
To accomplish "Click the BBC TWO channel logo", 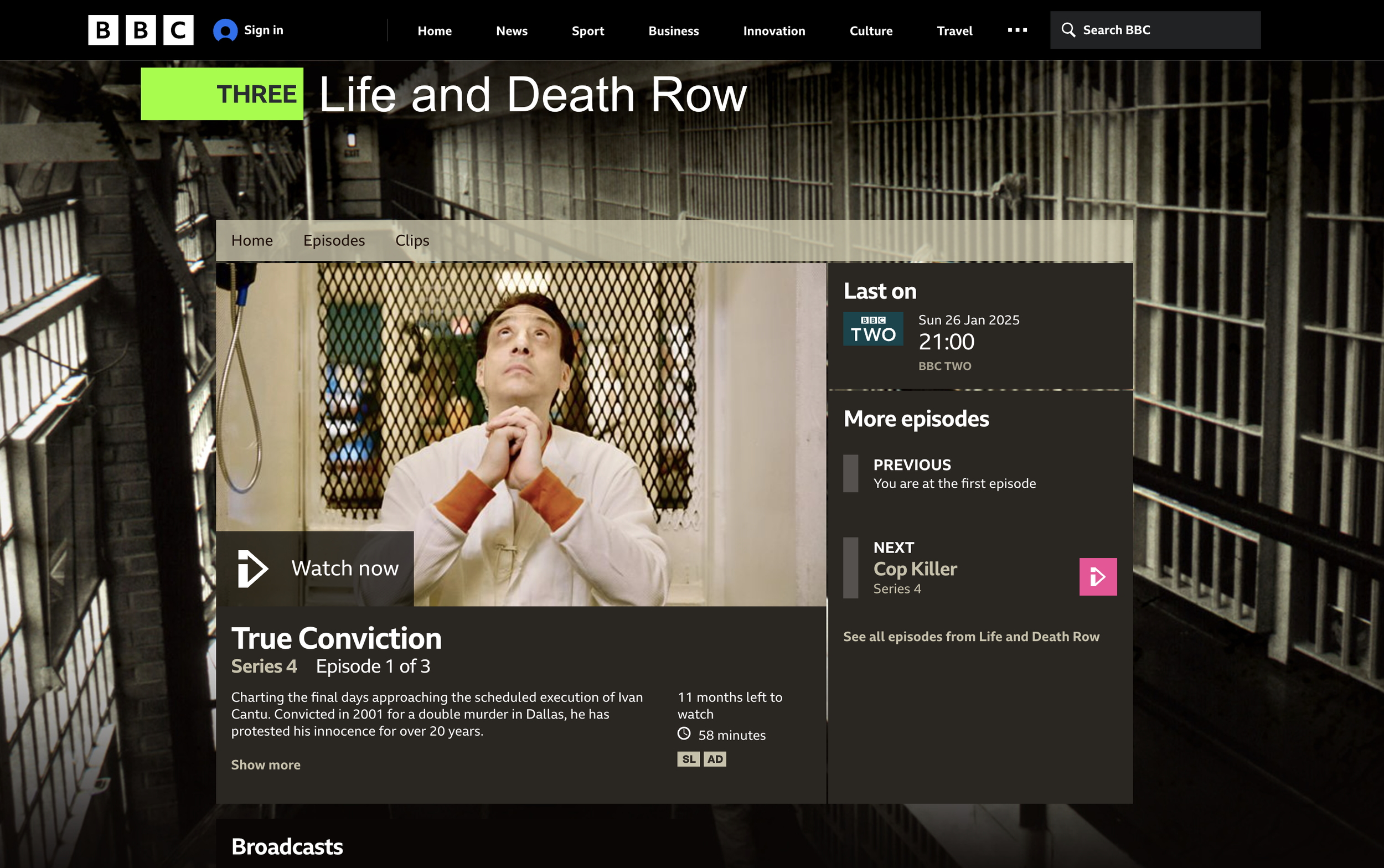I will (x=872, y=329).
